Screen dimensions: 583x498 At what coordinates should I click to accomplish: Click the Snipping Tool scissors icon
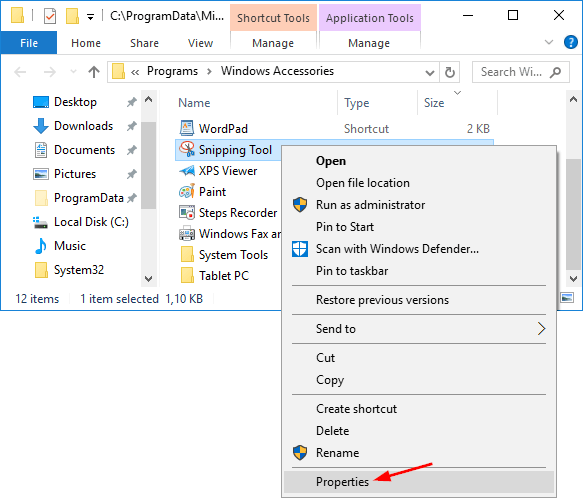[187, 149]
